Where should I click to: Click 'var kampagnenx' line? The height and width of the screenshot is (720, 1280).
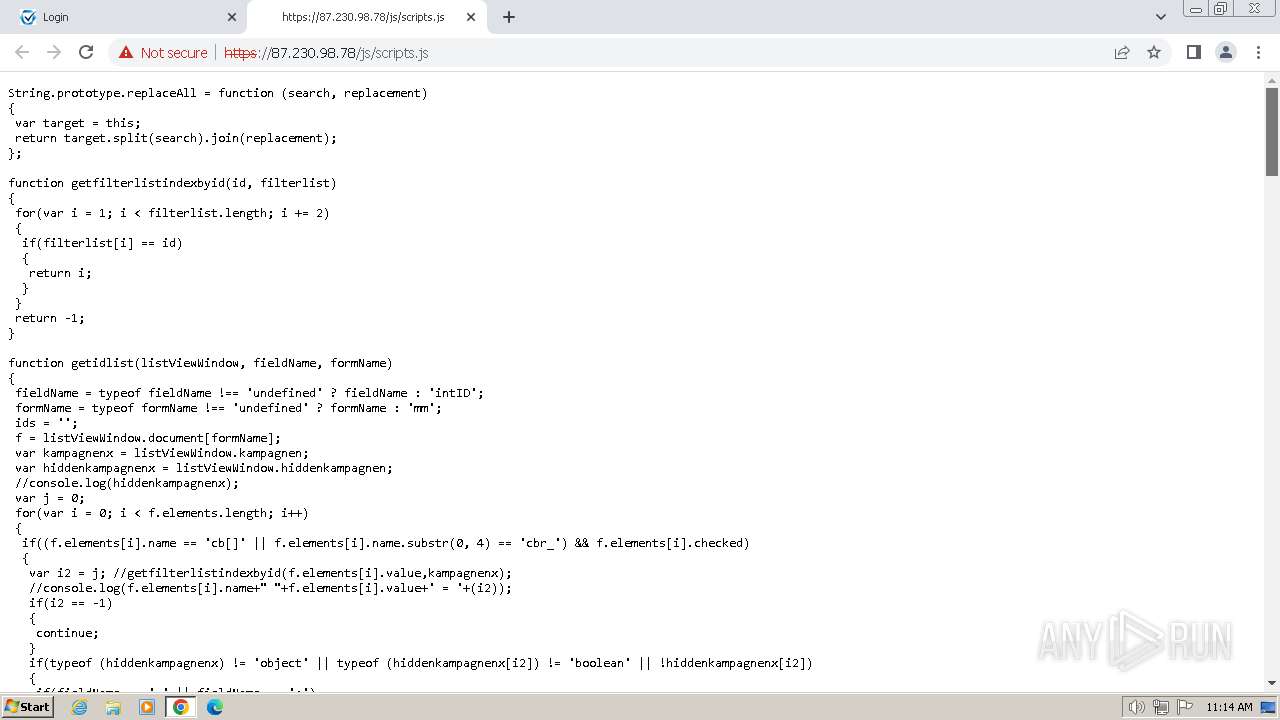point(162,453)
